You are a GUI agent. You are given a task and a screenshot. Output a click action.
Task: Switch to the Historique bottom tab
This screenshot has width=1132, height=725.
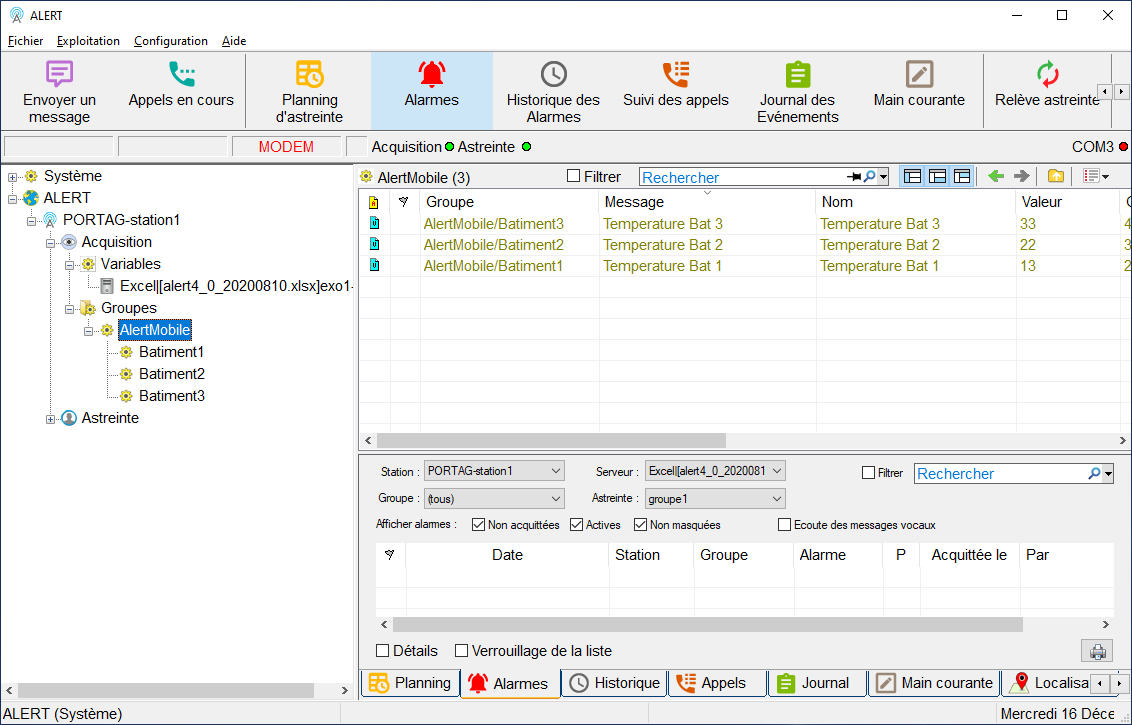point(615,683)
